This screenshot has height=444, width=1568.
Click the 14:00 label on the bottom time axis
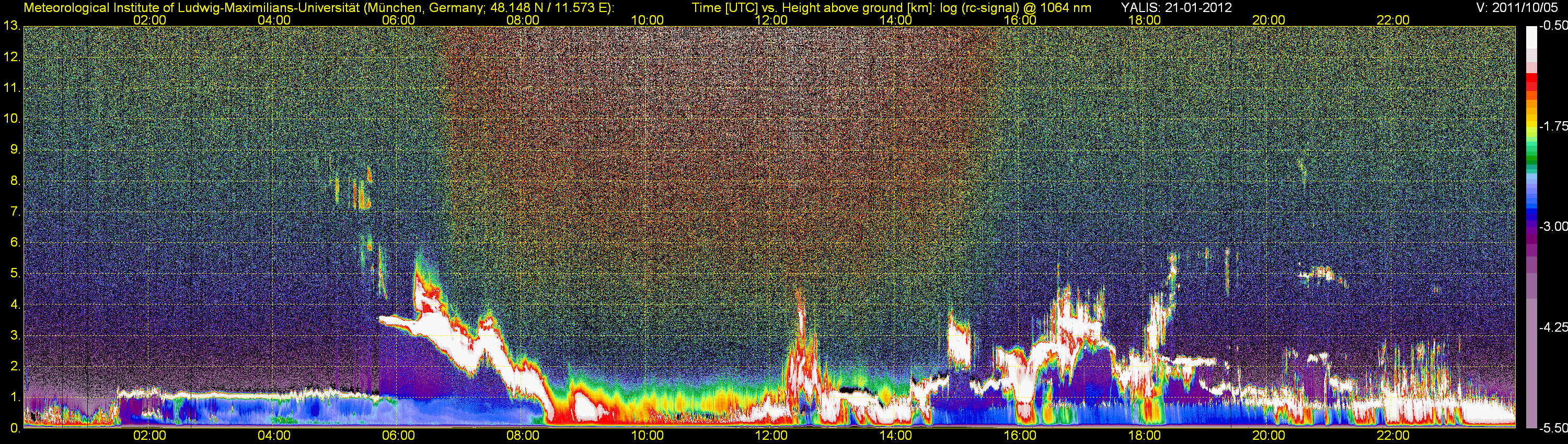(896, 436)
